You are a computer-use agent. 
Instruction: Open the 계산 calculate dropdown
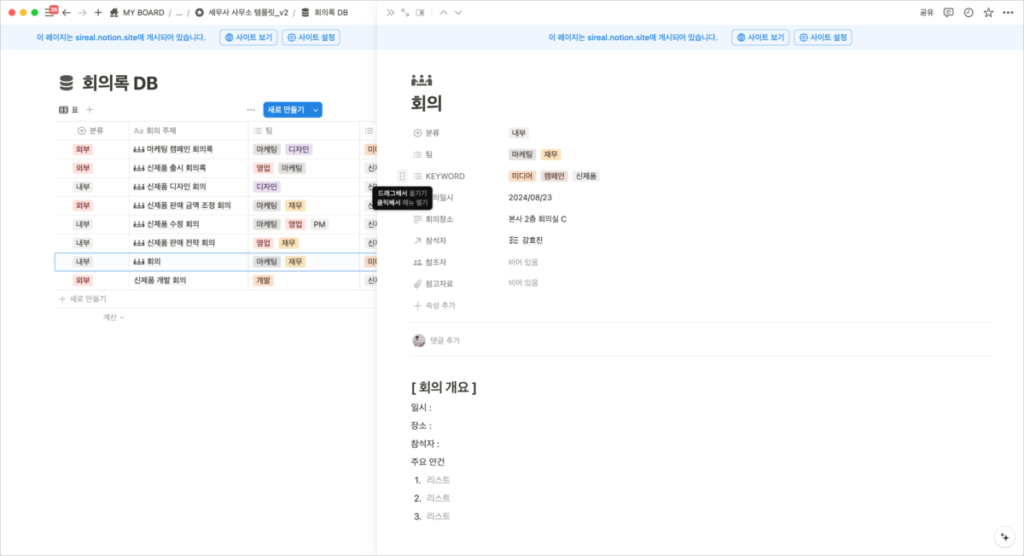[114, 318]
